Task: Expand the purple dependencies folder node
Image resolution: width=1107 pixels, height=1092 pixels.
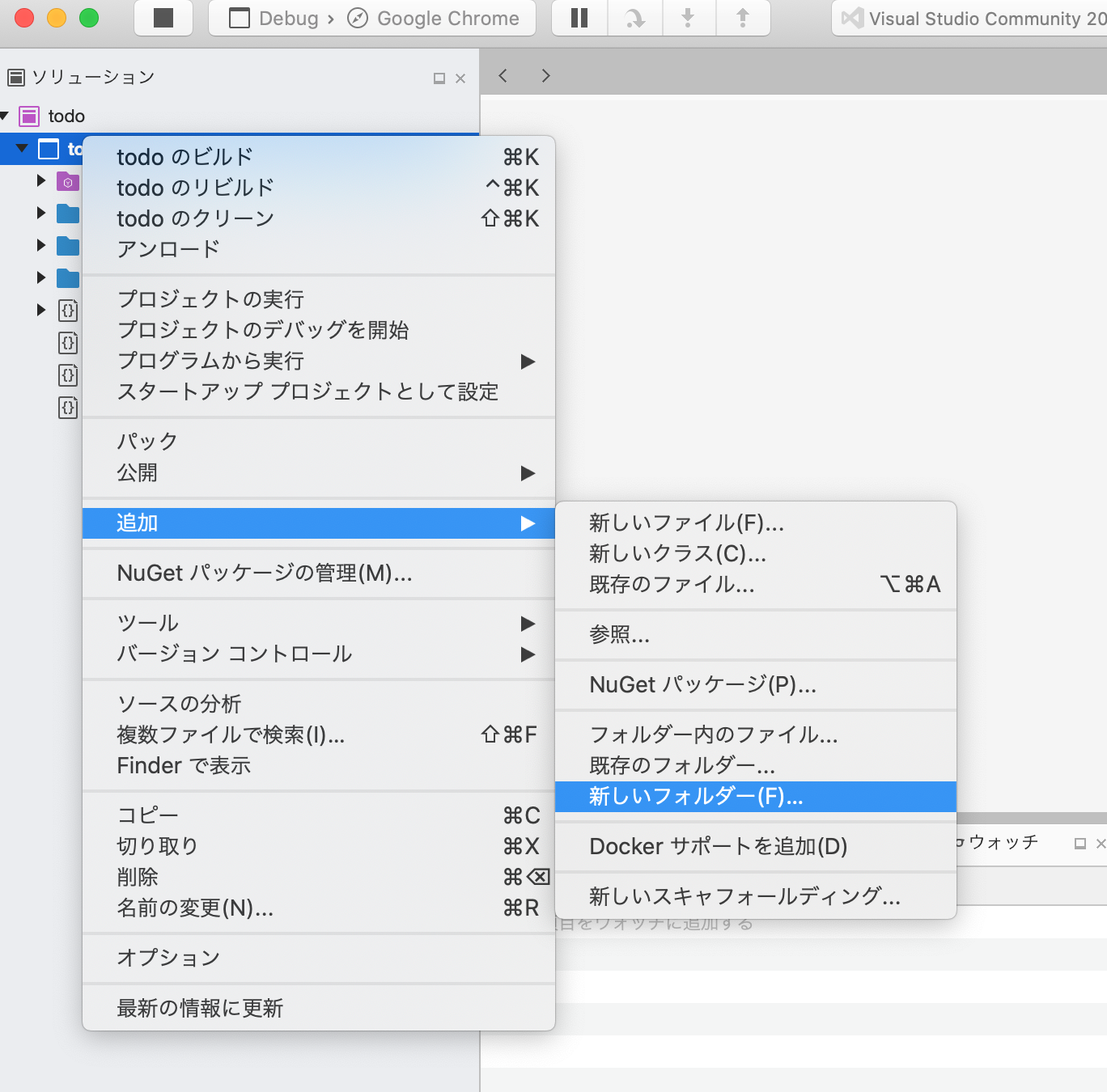Action: (x=41, y=180)
